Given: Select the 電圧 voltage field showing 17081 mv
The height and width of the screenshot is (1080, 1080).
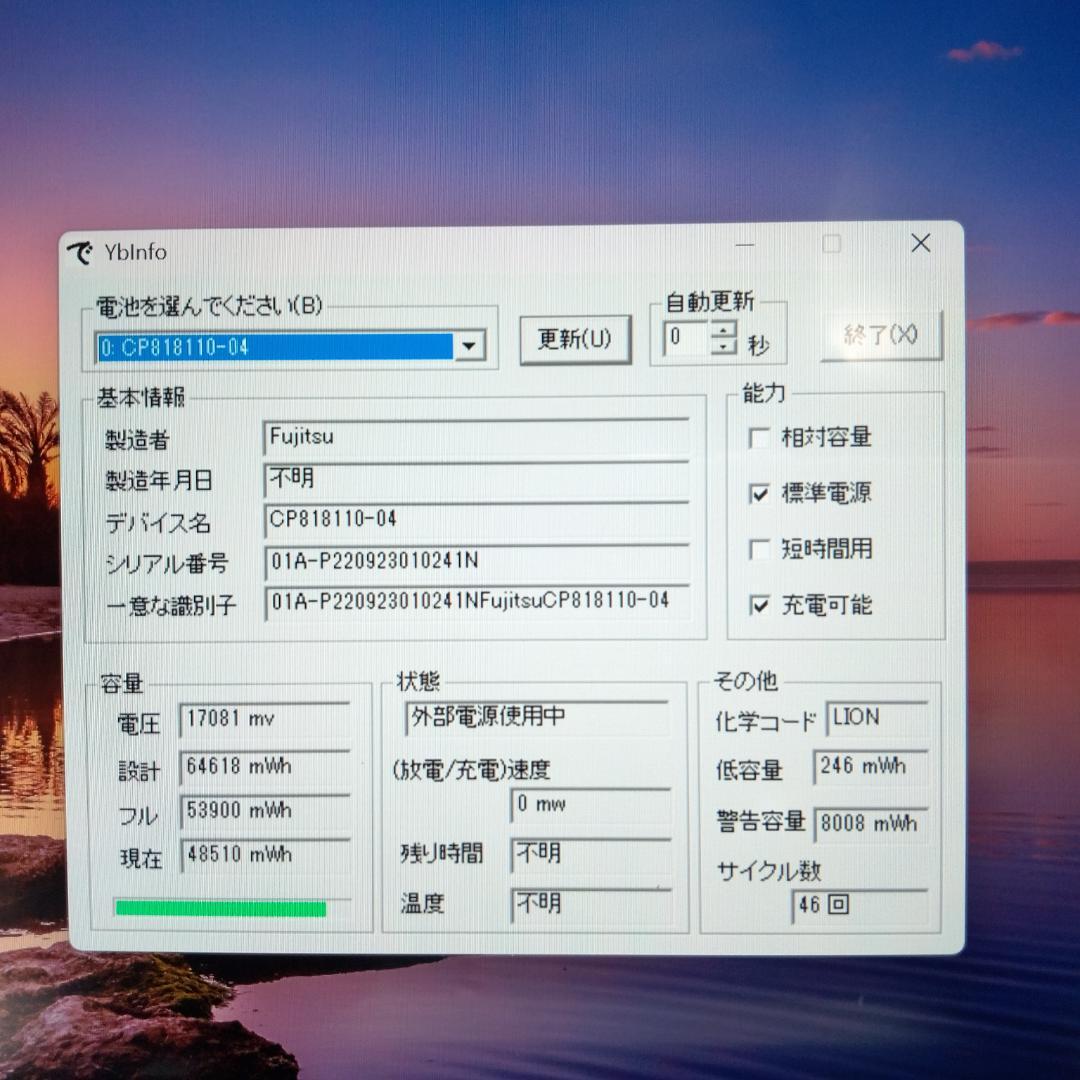Looking at the screenshot, I should click(262, 719).
